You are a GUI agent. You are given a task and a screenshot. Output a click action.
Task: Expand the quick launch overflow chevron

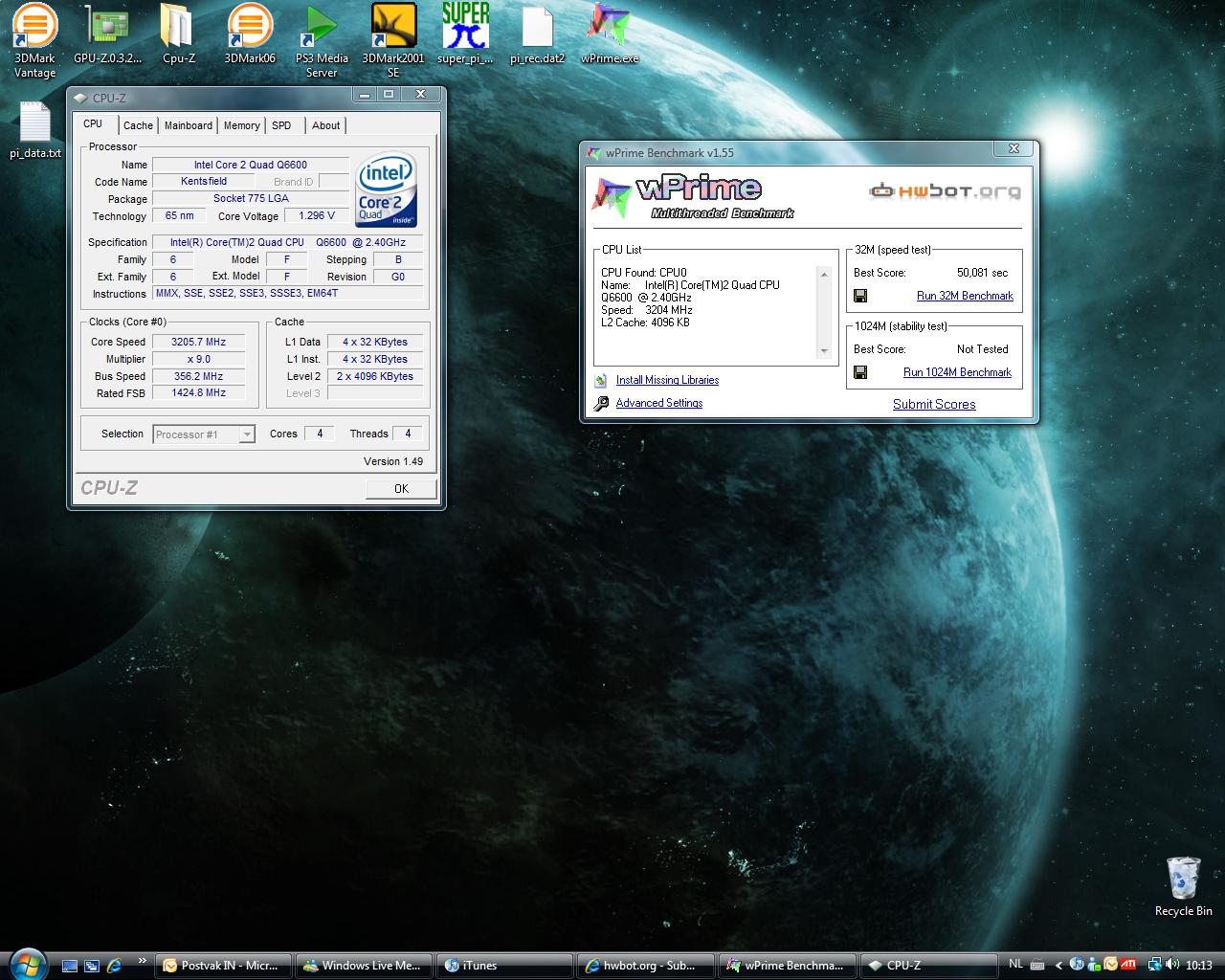point(143,961)
